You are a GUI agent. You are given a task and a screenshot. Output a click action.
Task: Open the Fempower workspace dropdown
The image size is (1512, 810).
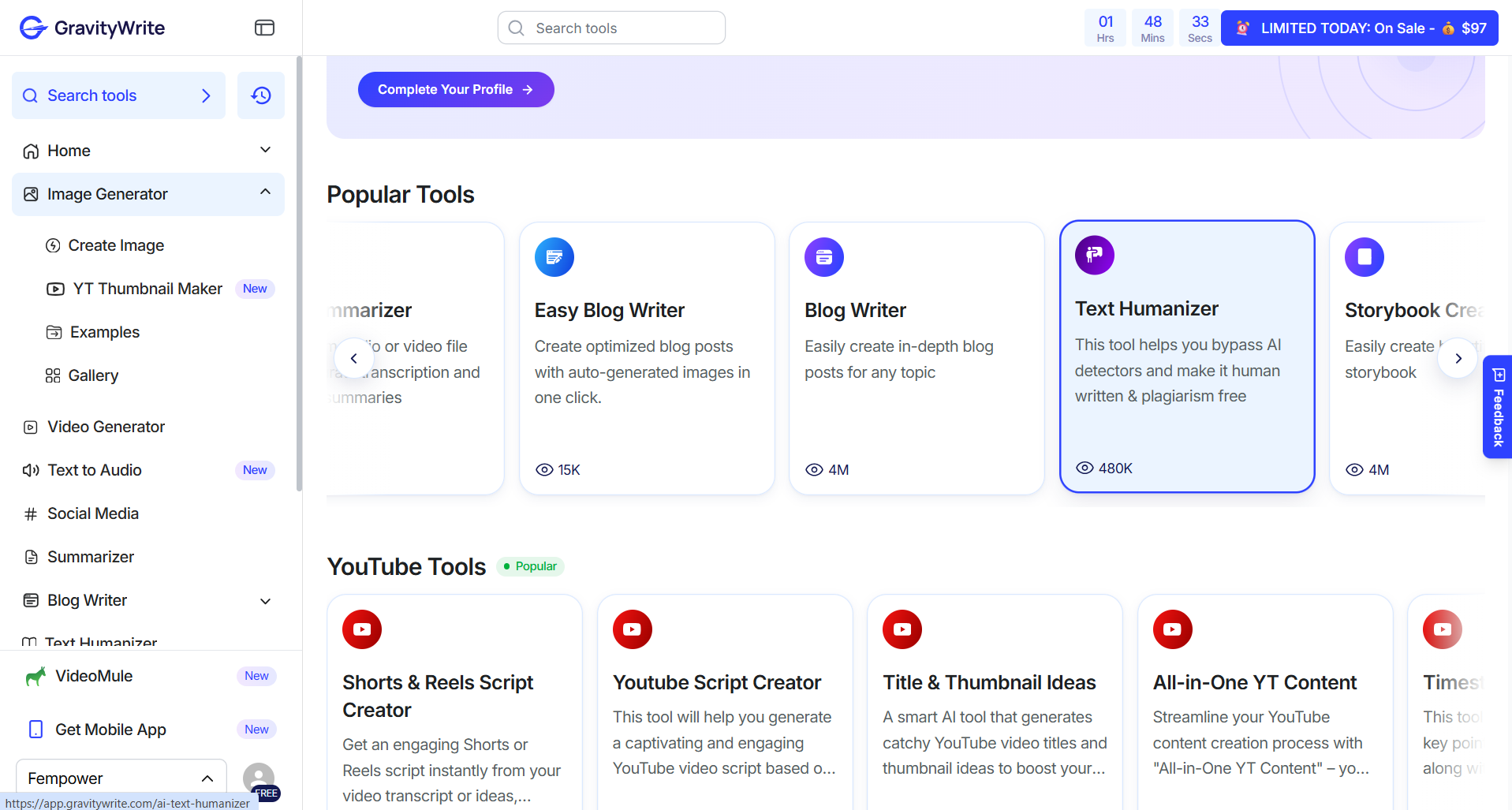[121, 778]
